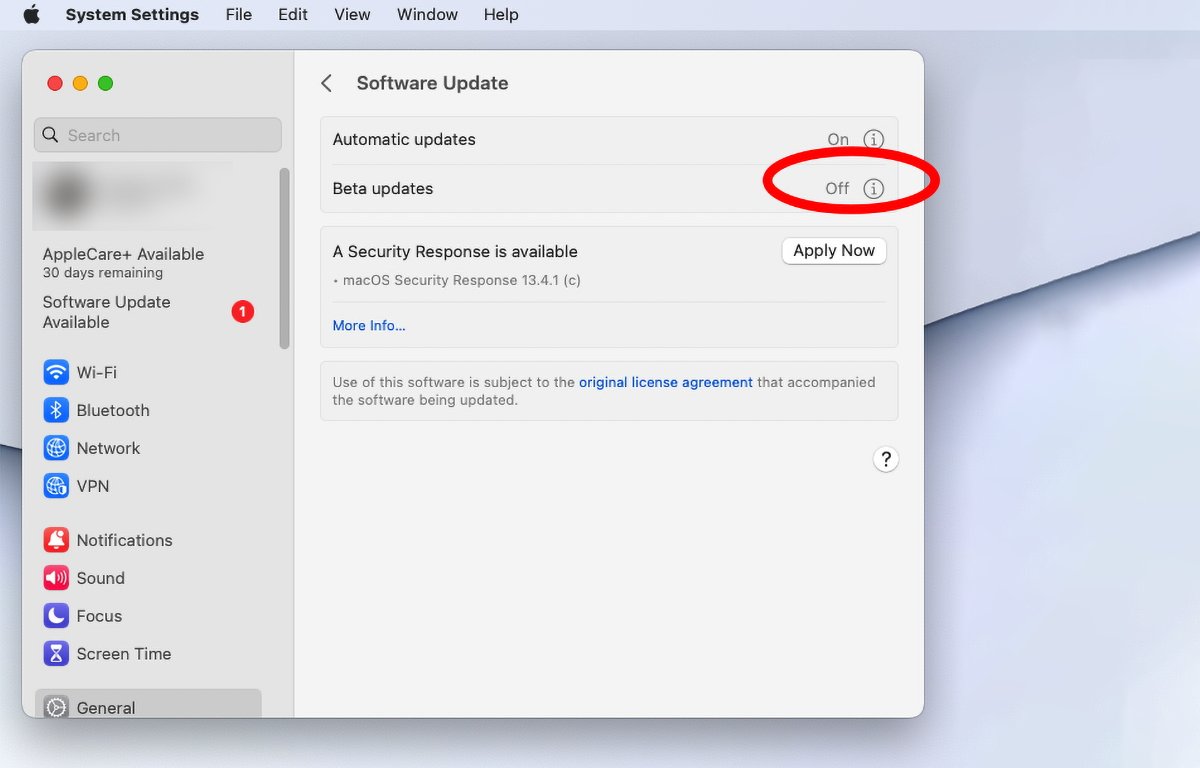Open Wi-Fi settings icon in sidebar
Viewport: 1200px width, 768px height.
[56, 372]
